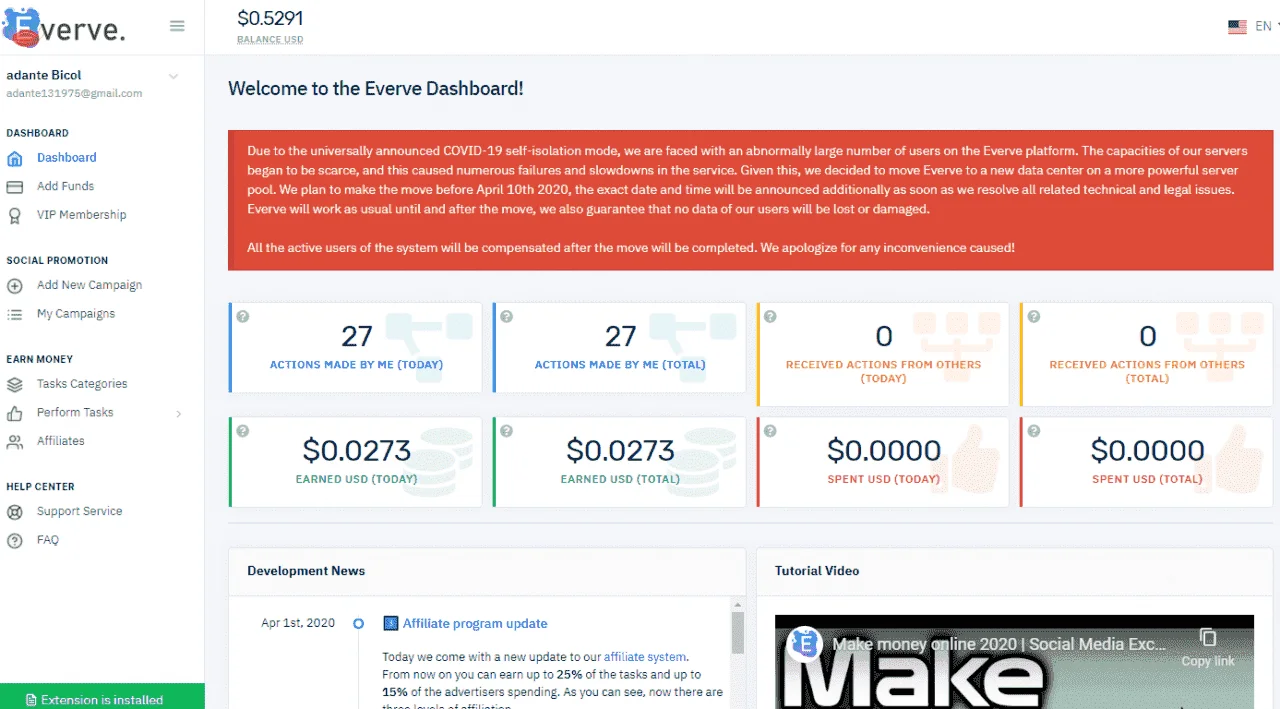This screenshot has width=1280, height=709.
Task: Click the Spent USD (Today) label
Action: pyautogui.click(x=884, y=479)
